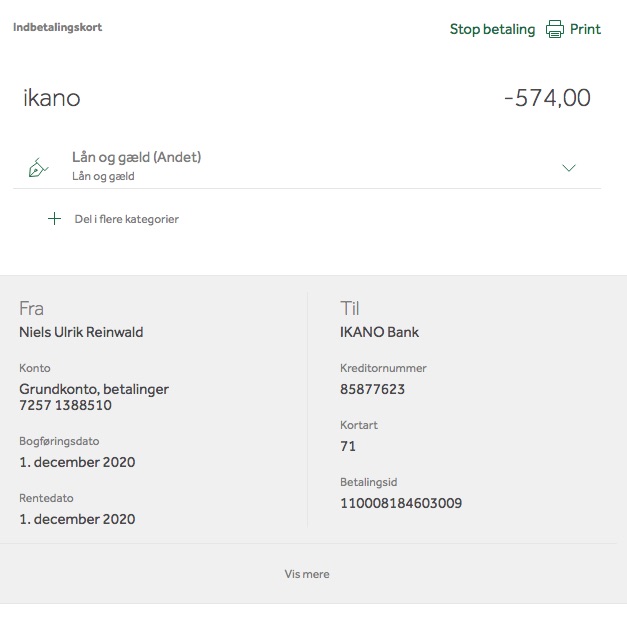Click the pen category icon
Screen dimensions: 627x639
(38, 168)
